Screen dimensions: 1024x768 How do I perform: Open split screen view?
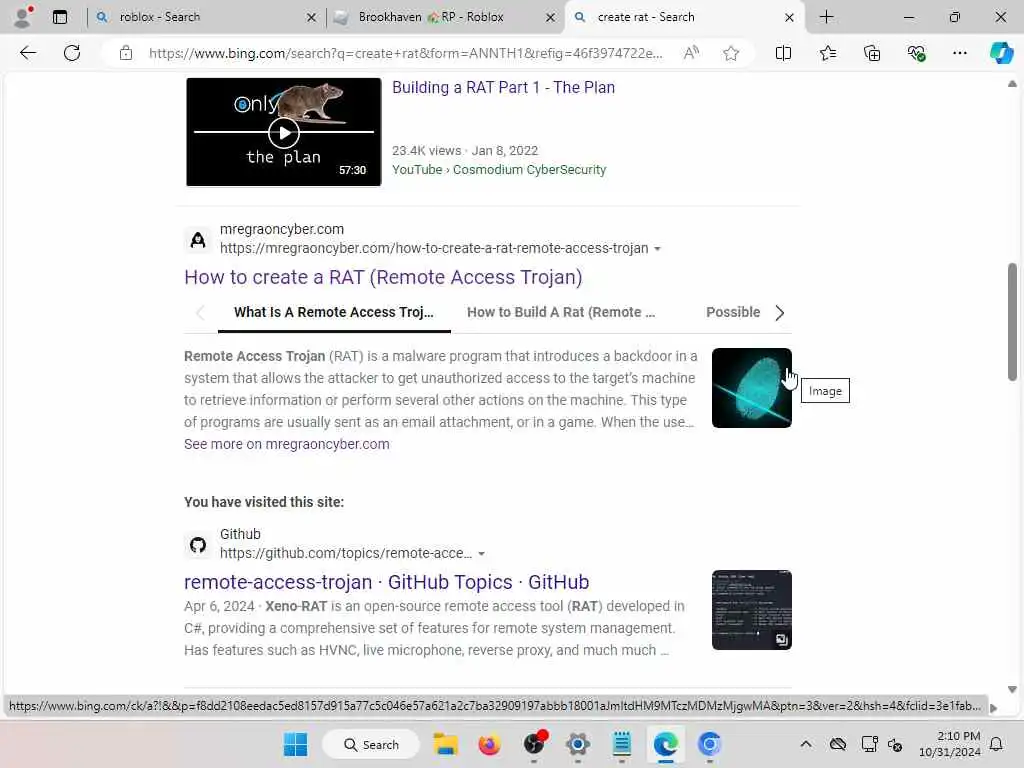coord(783,53)
